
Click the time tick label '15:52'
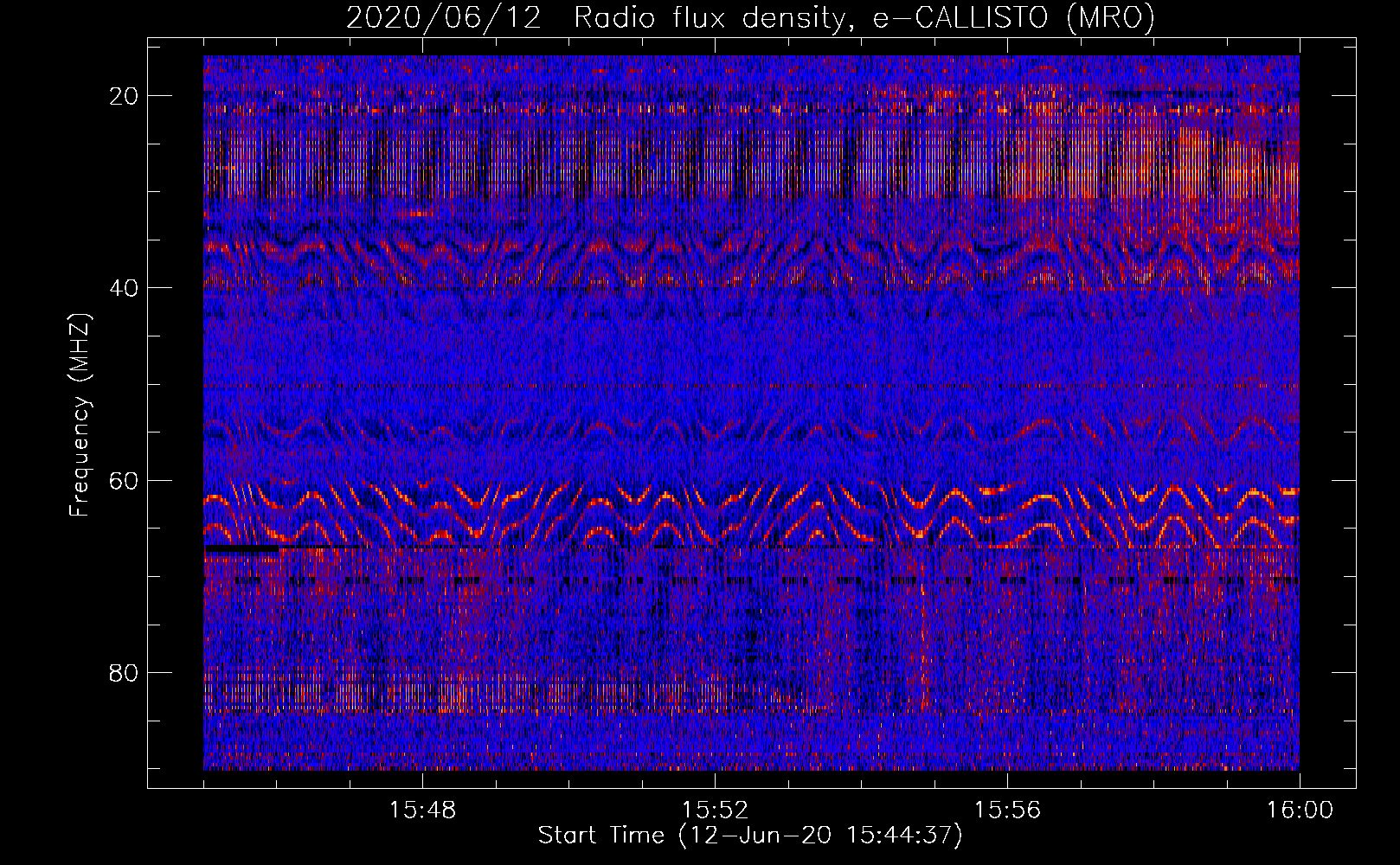[715, 811]
